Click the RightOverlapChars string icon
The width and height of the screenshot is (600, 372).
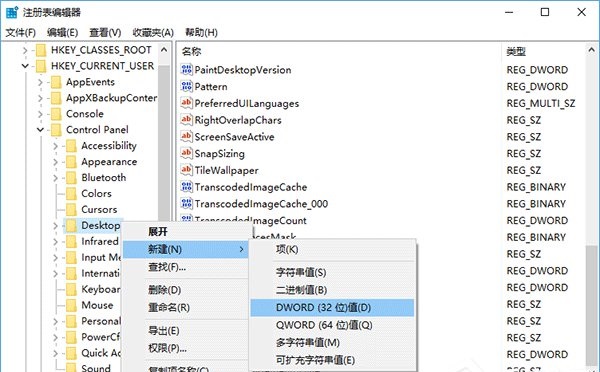coord(186,120)
